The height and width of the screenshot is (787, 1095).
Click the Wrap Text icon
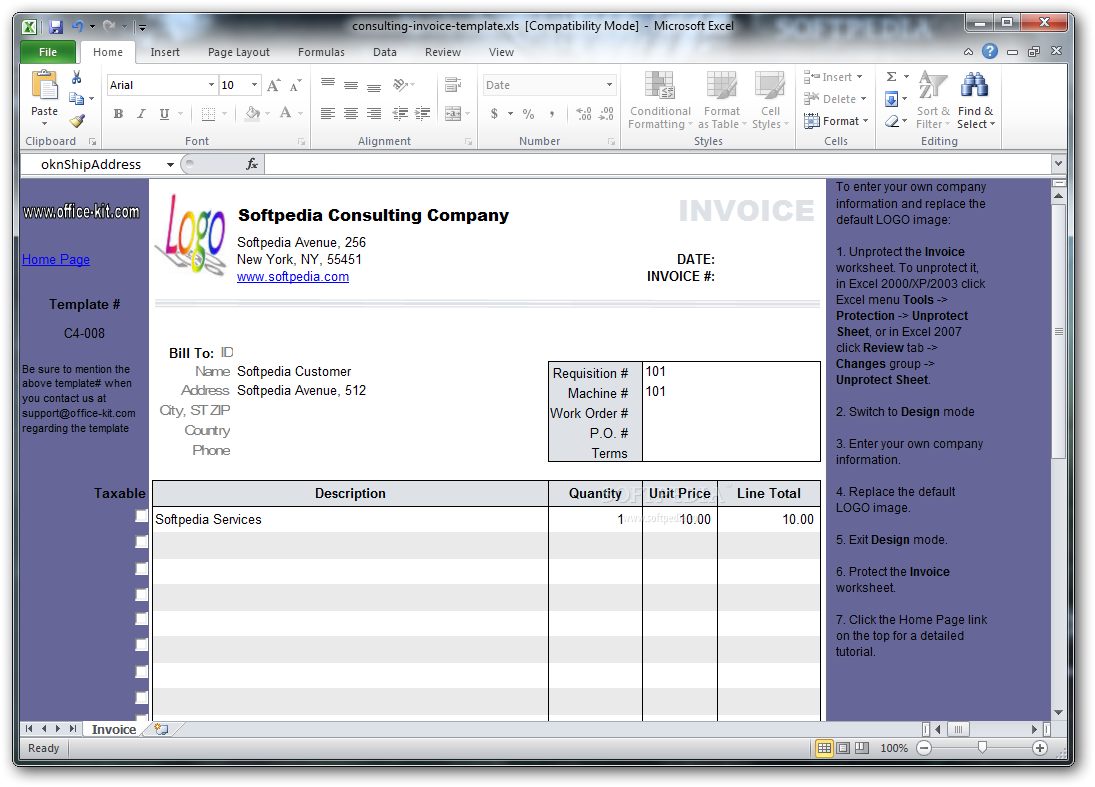pyautogui.click(x=453, y=85)
